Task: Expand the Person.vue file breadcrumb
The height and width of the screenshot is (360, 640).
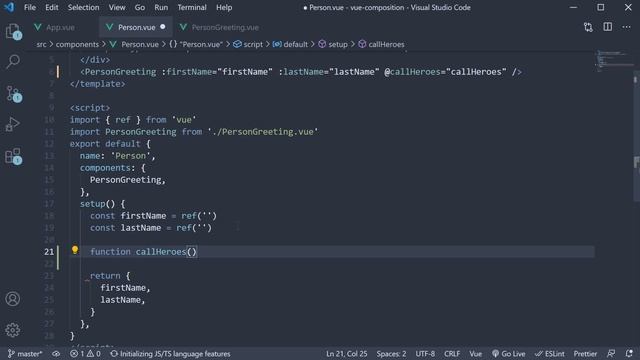Action: [134, 44]
